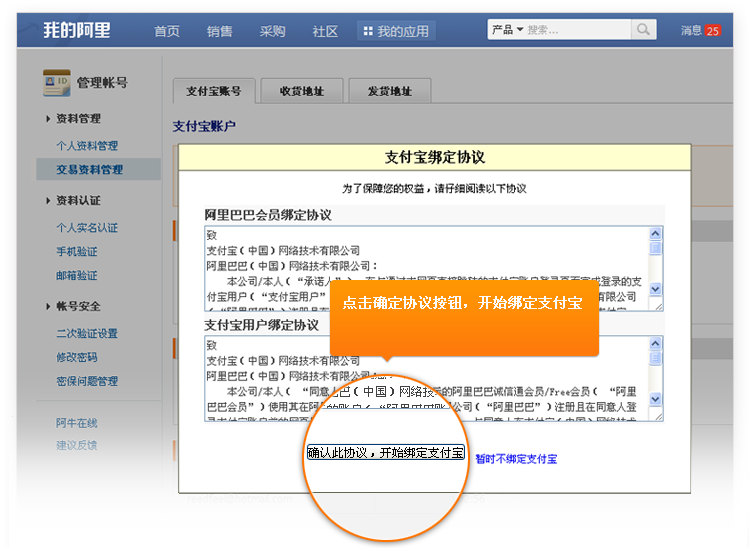This screenshot has height=548, width=750.
Task: Click up arrow of 支付宝用户绑定协议 scrollbar
Action: tap(655, 343)
